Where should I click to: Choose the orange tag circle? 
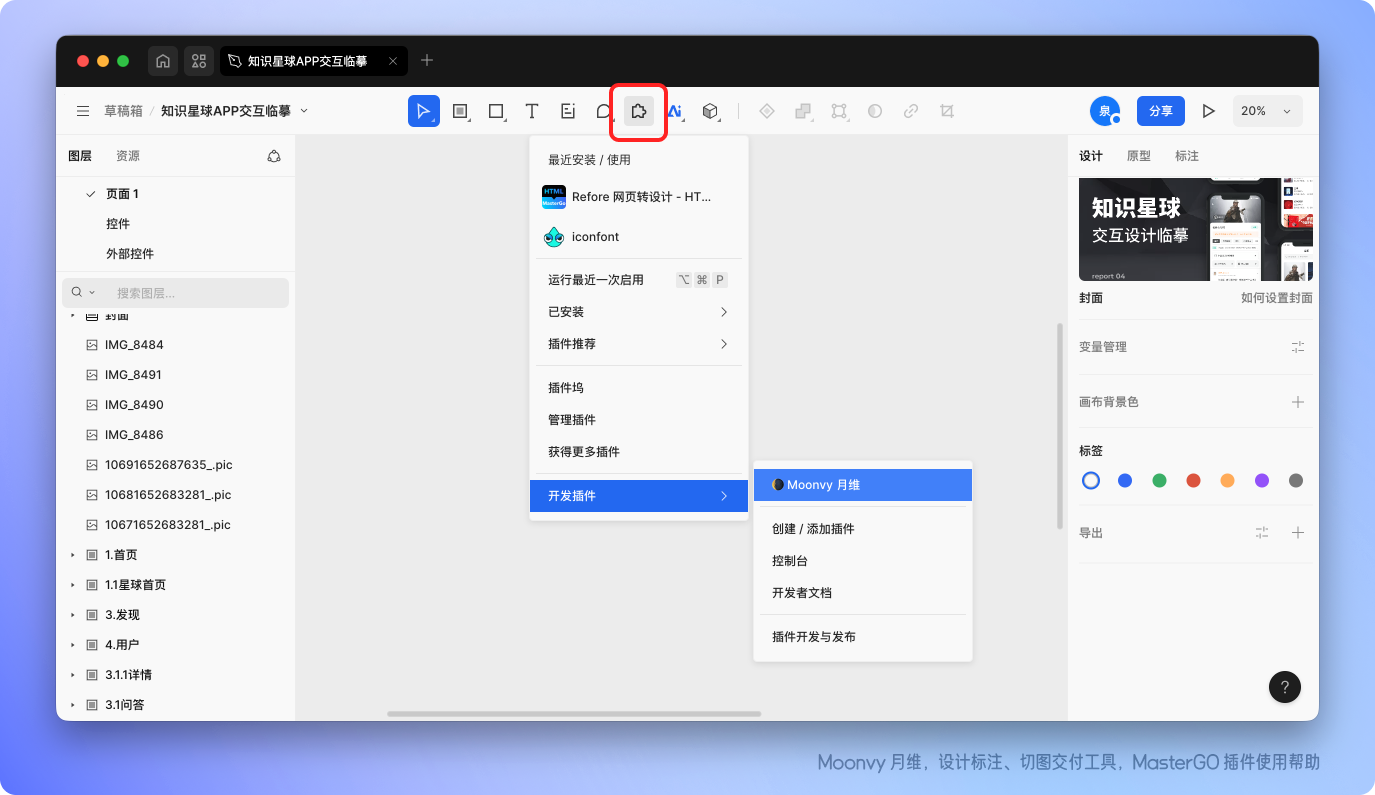1228,481
